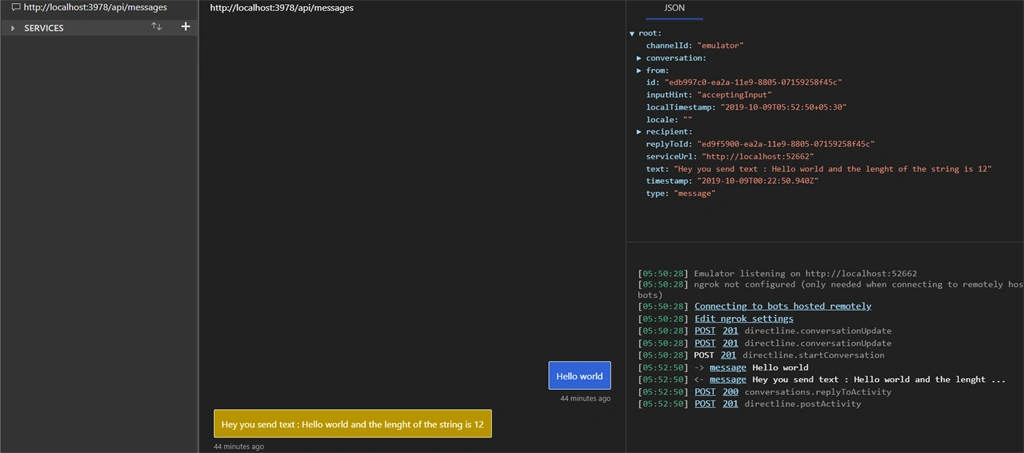Expand the SERVICES section chevron
Image resolution: width=1024 pixels, height=453 pixels.
[x=12, y=28]
